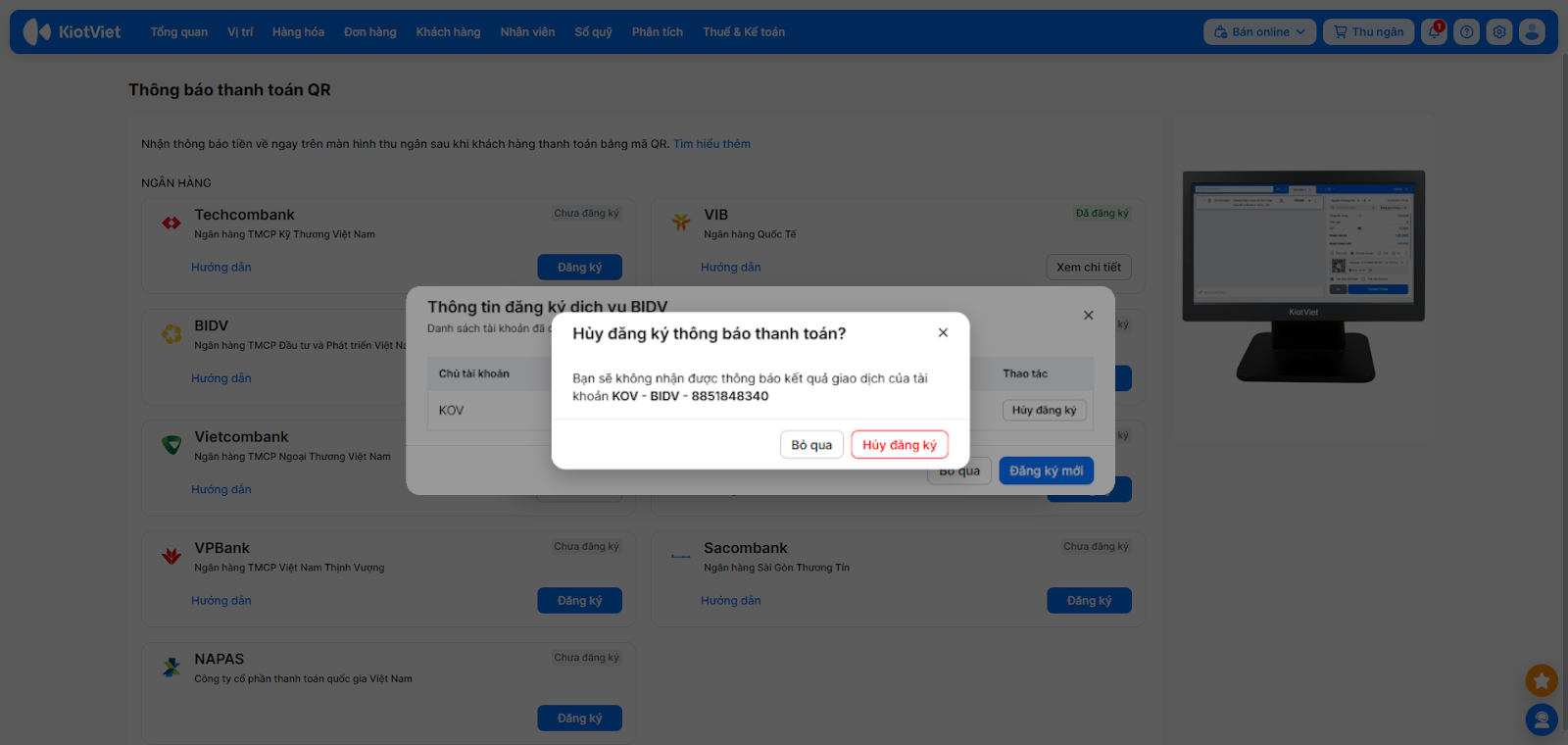The height and width of the screenshot is (745, 1568).
Task: Open the user account avatar icon
Action: click(x=1532, y=31)
